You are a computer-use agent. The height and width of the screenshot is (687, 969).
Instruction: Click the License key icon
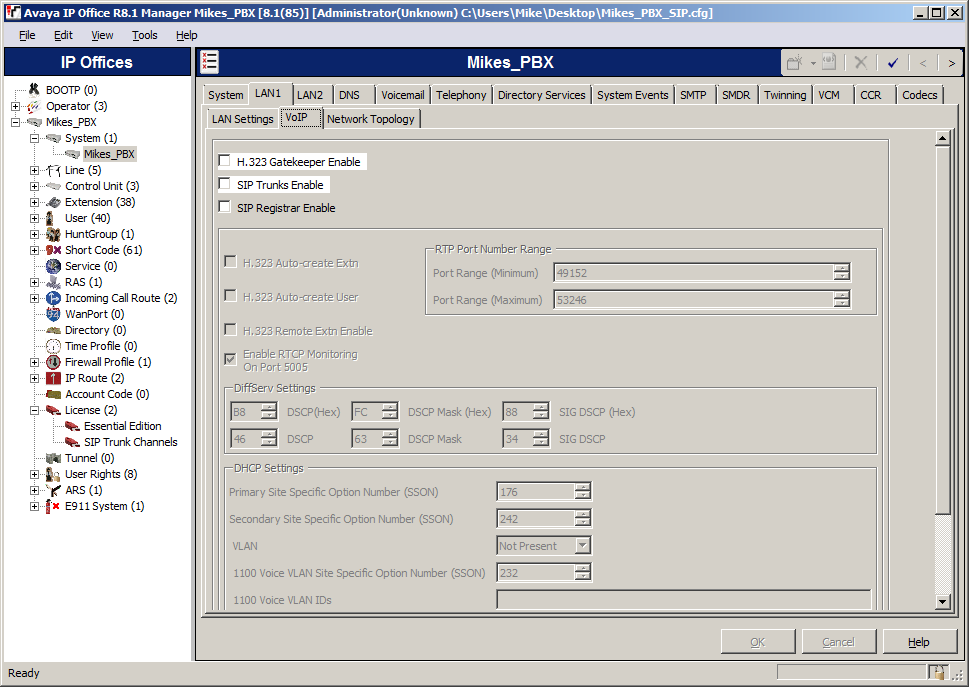click(54, 410)
